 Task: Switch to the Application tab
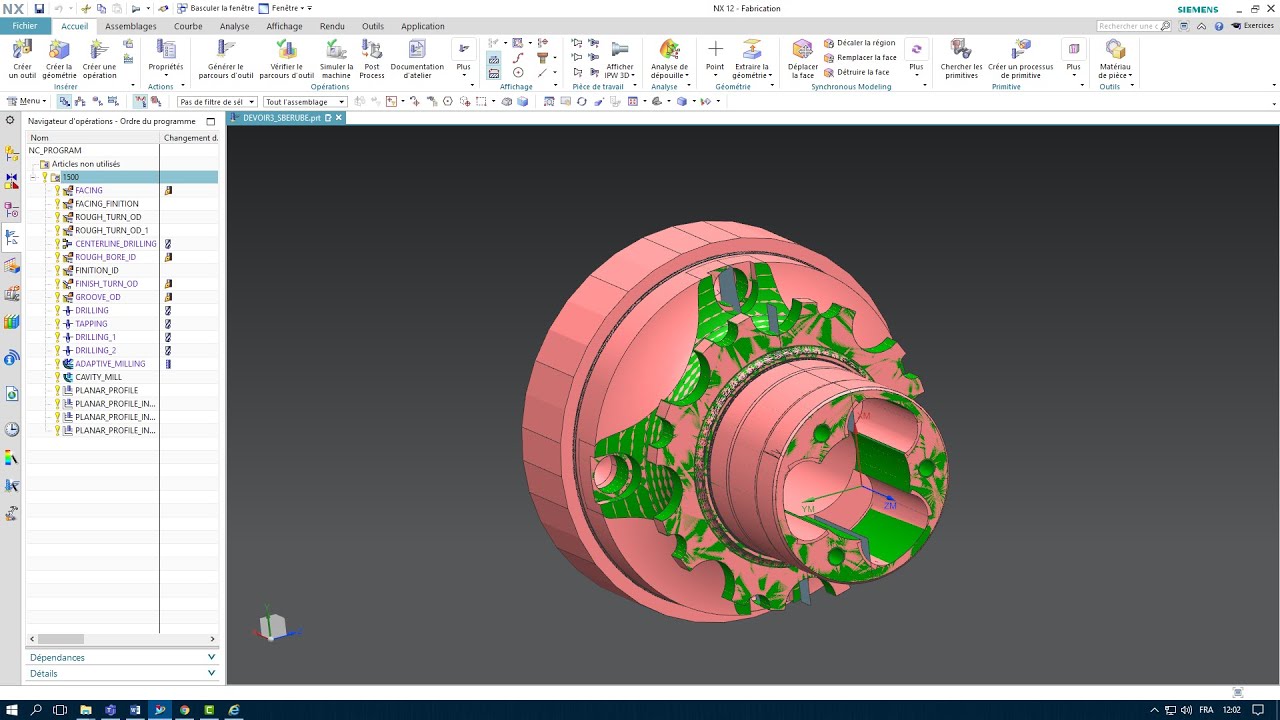pyautogui.click(x=423, y=26)
